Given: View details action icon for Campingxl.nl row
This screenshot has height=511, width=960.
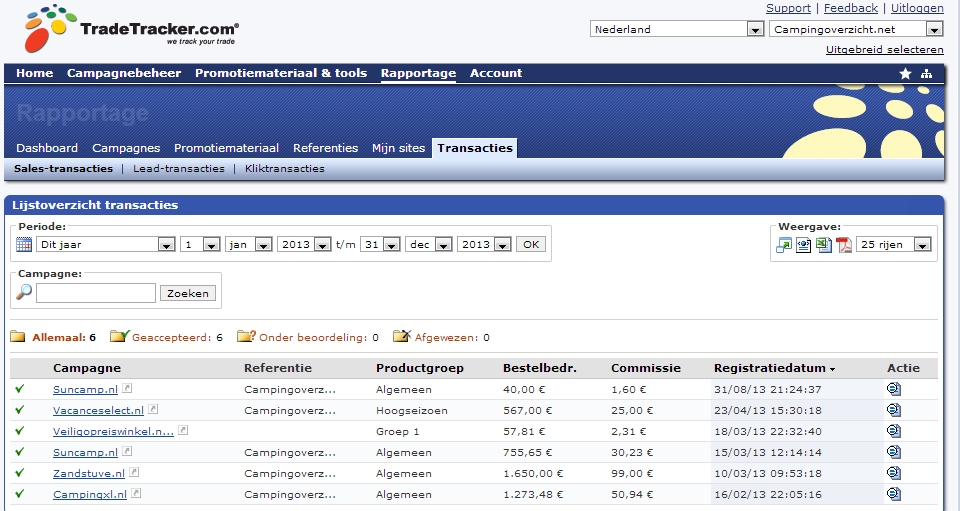Looking at the screenshot, I should pos(894,494).
